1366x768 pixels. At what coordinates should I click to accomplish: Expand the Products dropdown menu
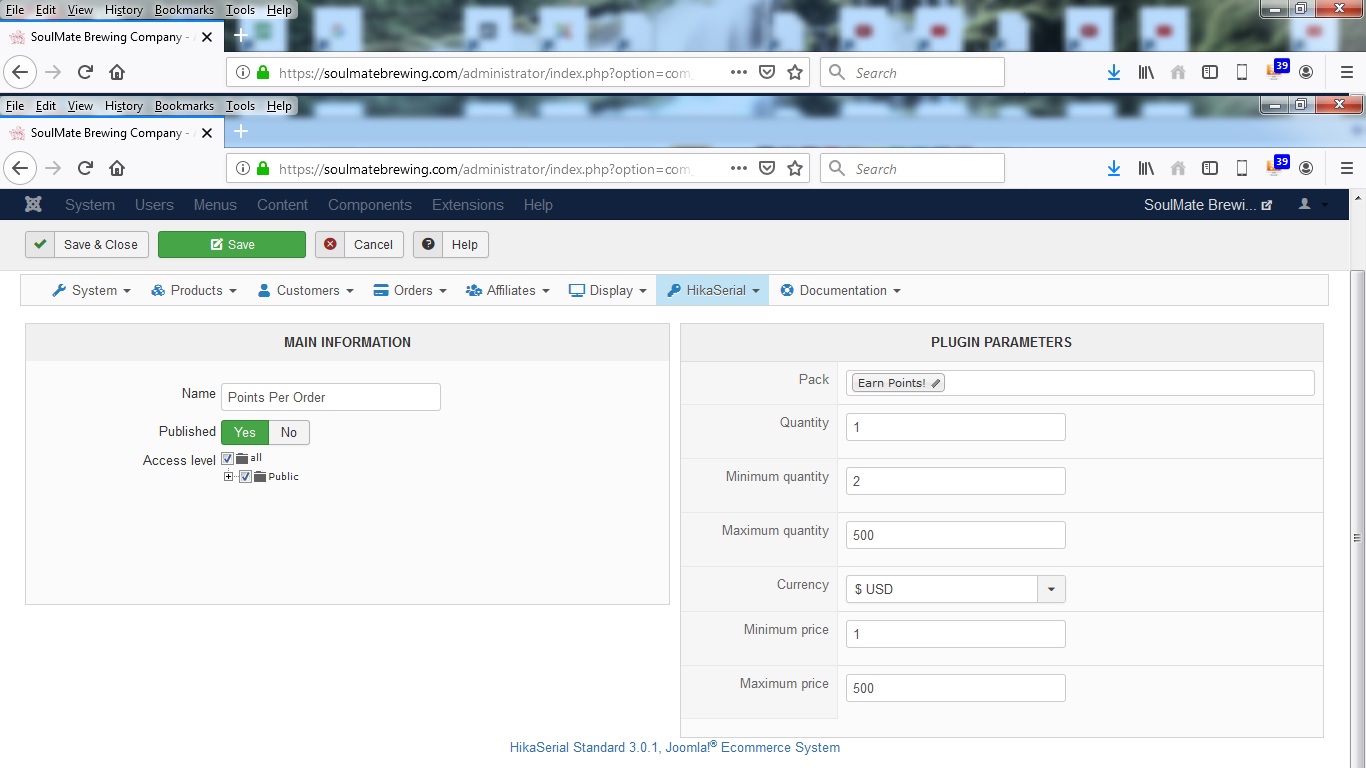[x=194, y=290]
